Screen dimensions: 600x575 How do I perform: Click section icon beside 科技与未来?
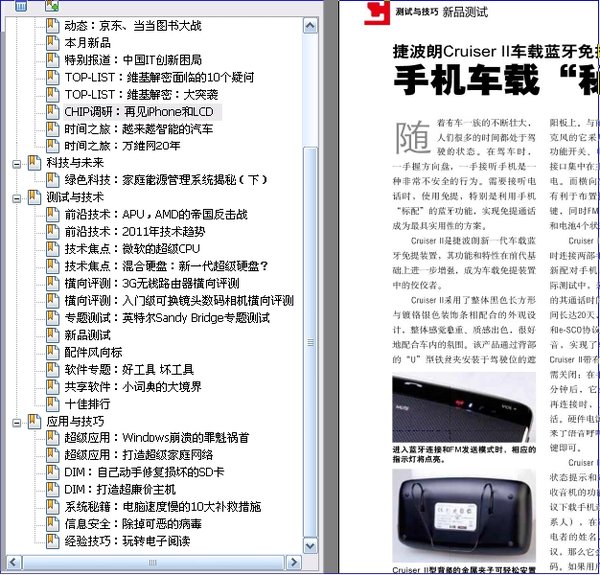[x=34, y=163]
